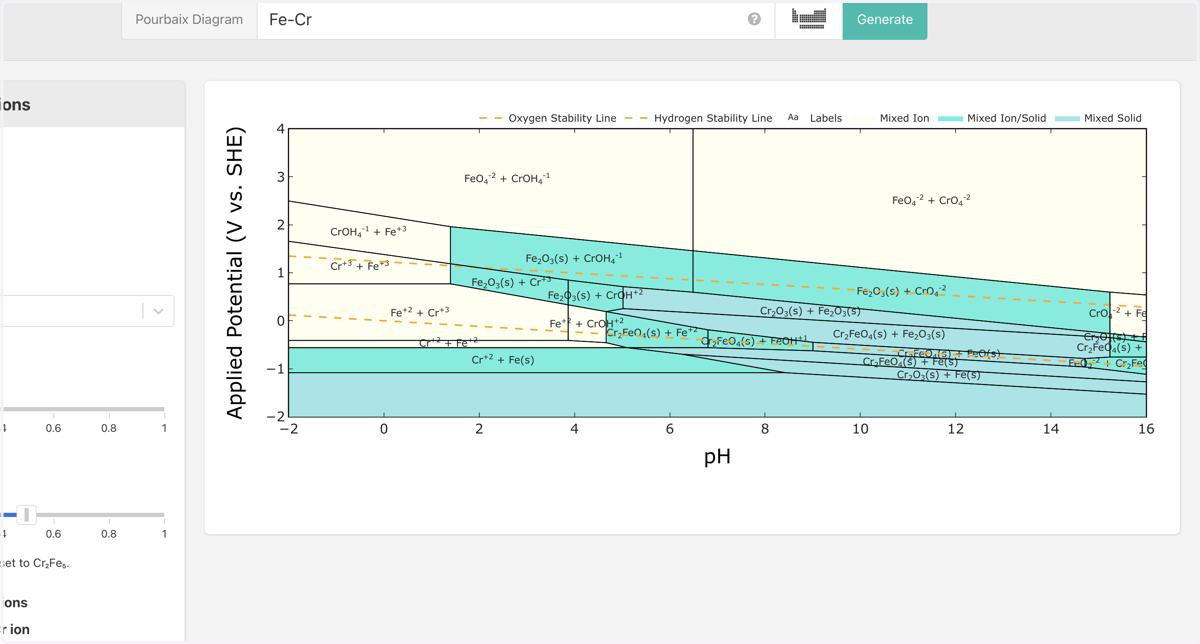
Task: Click the Applied Potential axis title
Action: pyautogui.click(x=235, y=273)
